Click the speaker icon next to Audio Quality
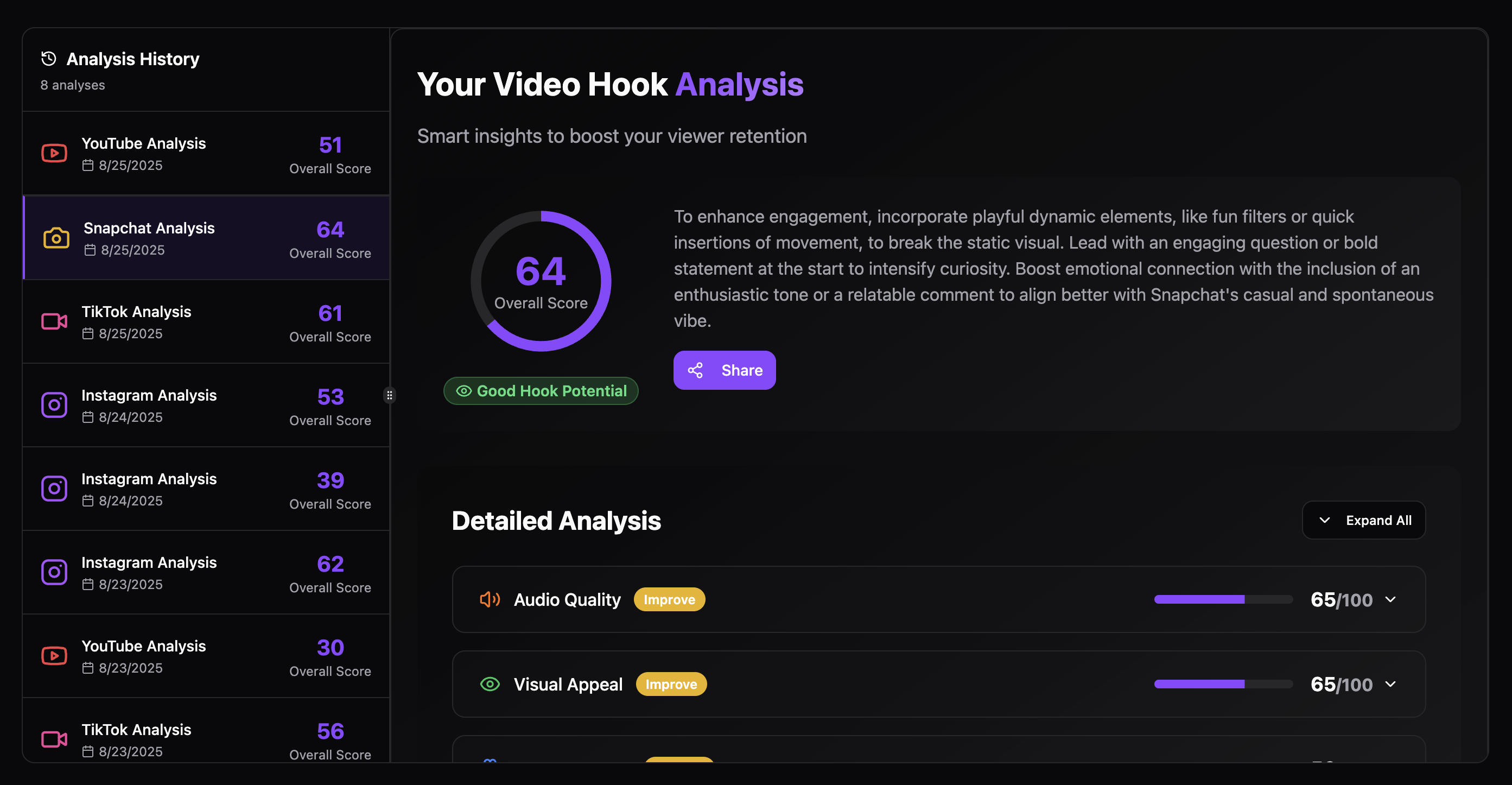1512x785 pixels. (x=490, y=599)
